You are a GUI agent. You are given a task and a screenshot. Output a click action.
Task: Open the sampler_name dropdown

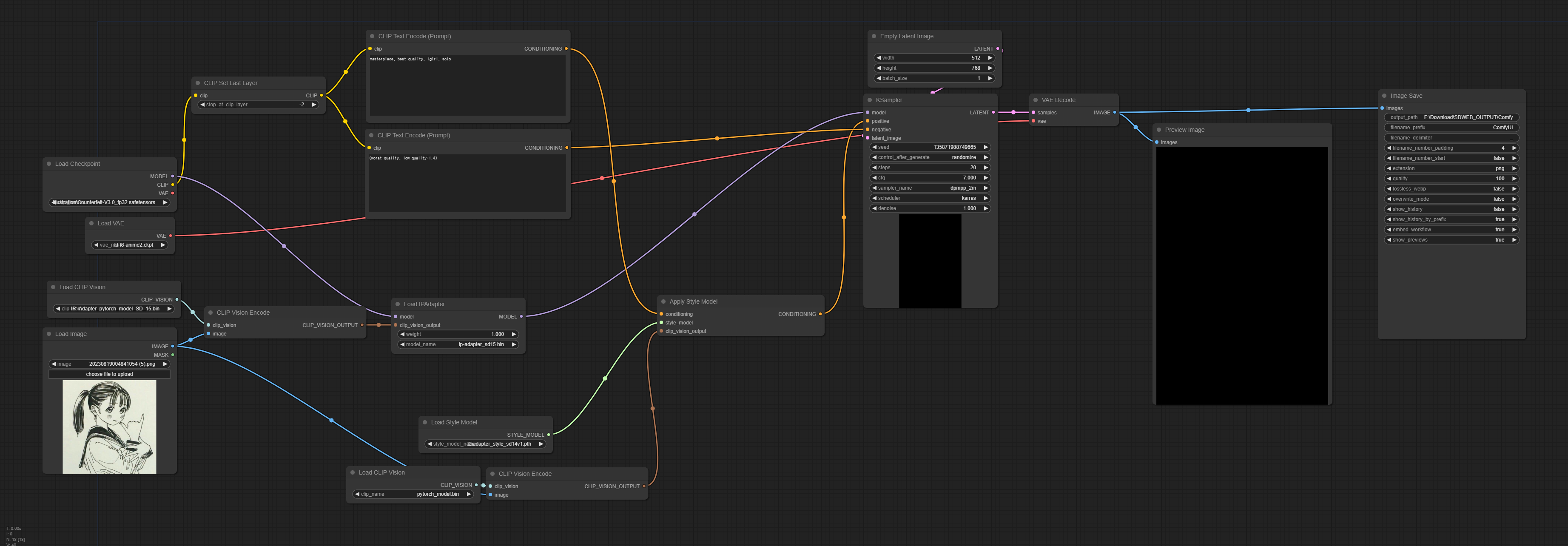tap(930, 188)
